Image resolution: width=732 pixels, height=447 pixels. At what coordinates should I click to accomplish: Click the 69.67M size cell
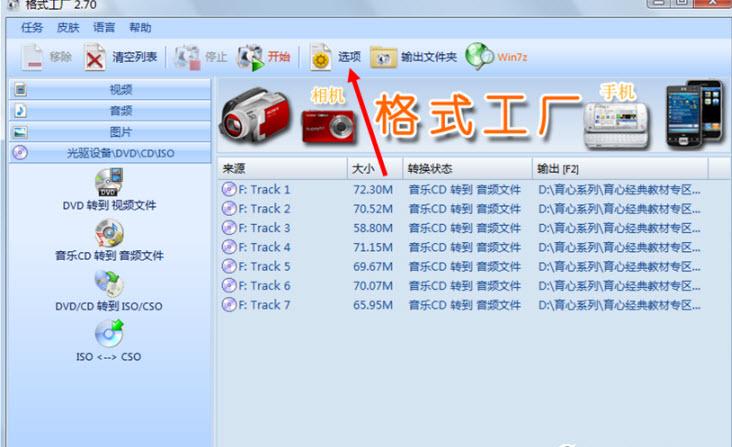click(373, 266)
